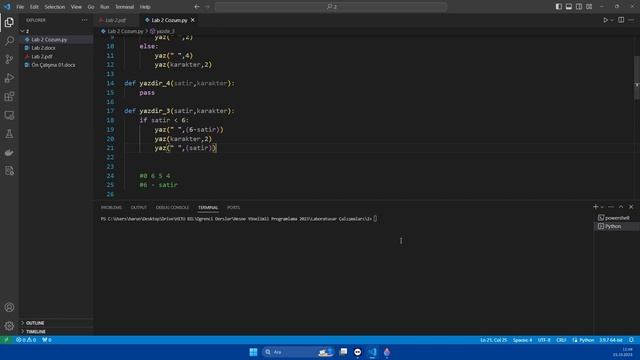This screenshot has height=360, width=640.
Task: Go back with the navigation arrow
Action: (197, 7)
